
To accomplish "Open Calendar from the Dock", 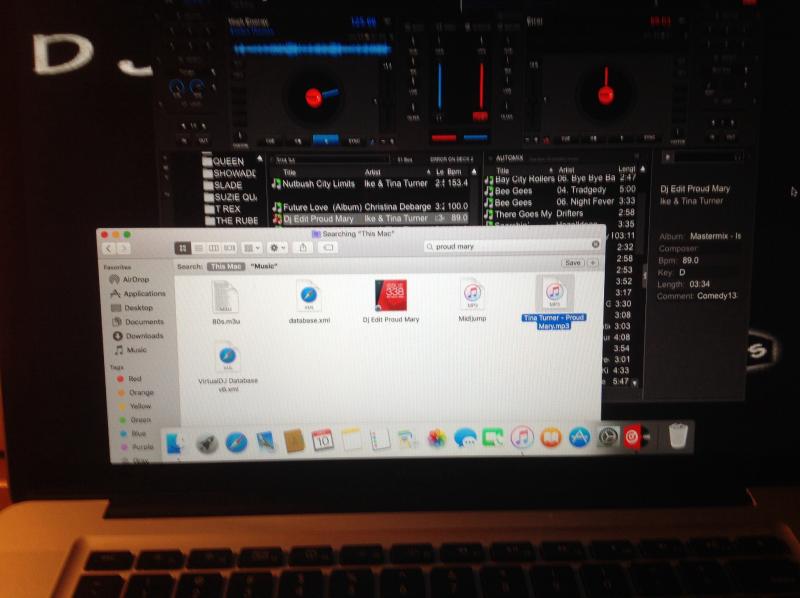I will 322,440.
